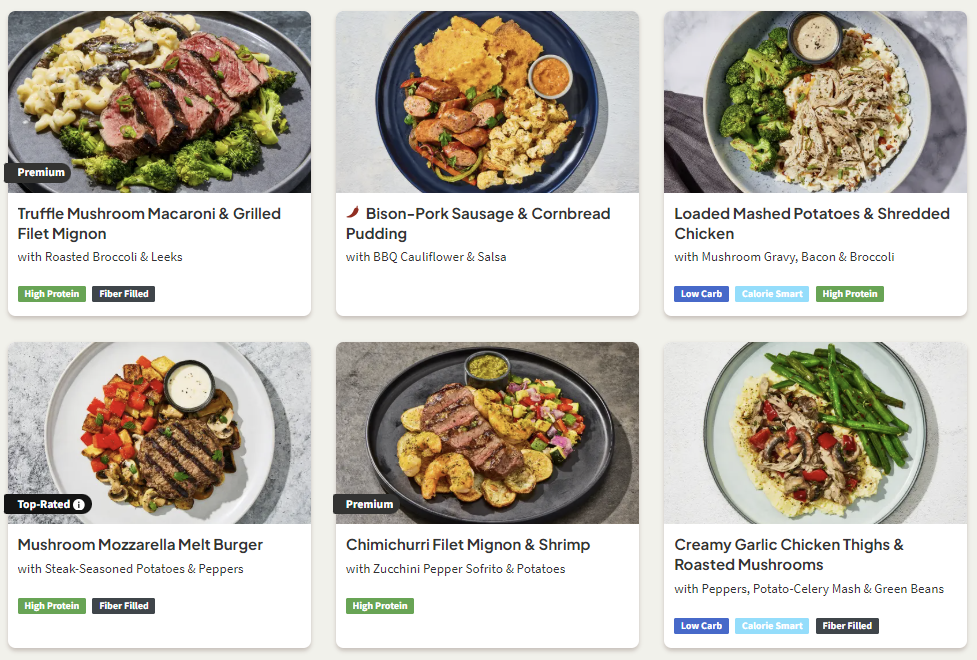This screenshot has height=660, width=977.
Task: Click Premium badge on Truffle Mushroom Macaroni
Action: click(x=41, y=172)
